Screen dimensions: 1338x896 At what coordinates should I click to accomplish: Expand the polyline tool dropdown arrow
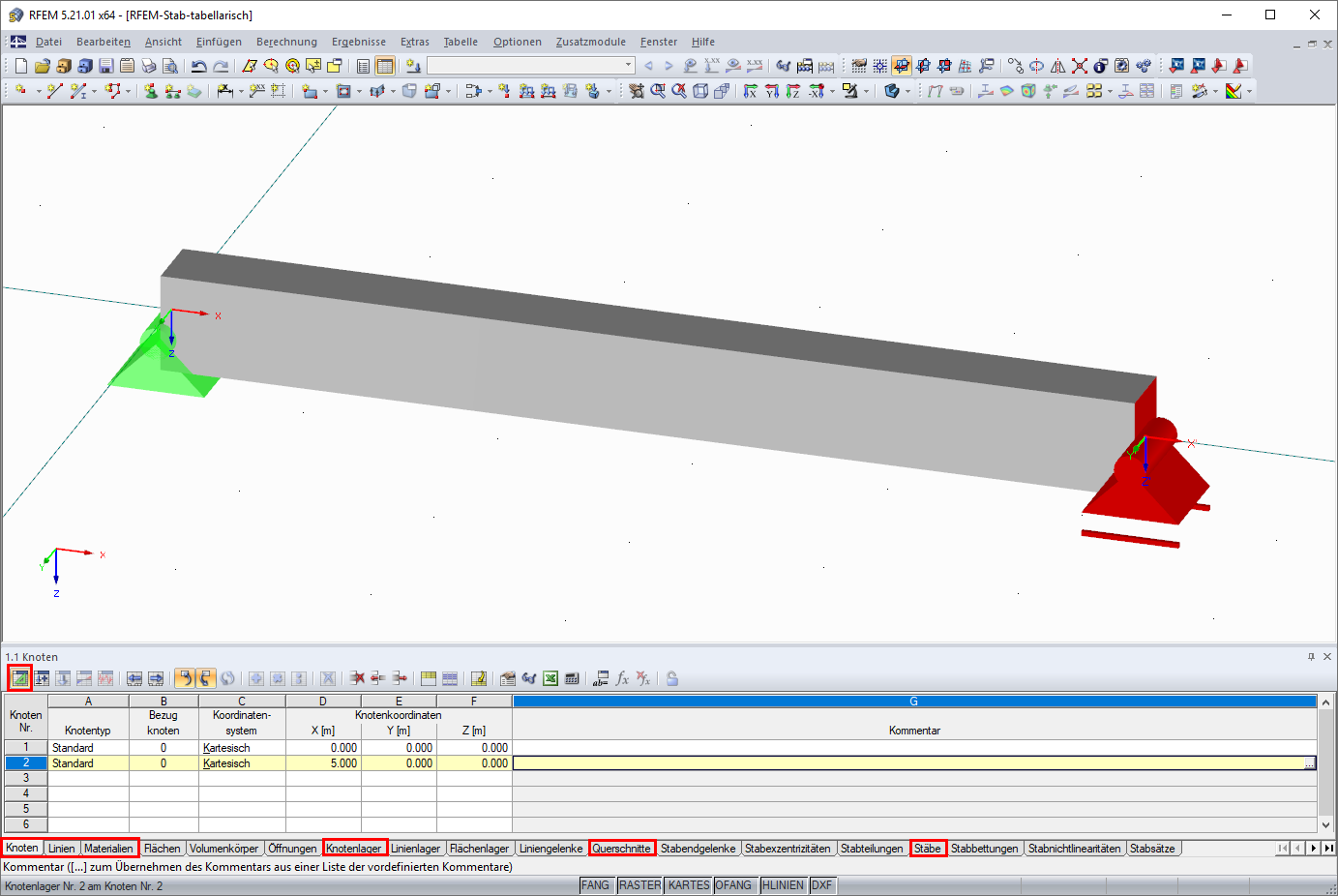click(x=128, y=91)
